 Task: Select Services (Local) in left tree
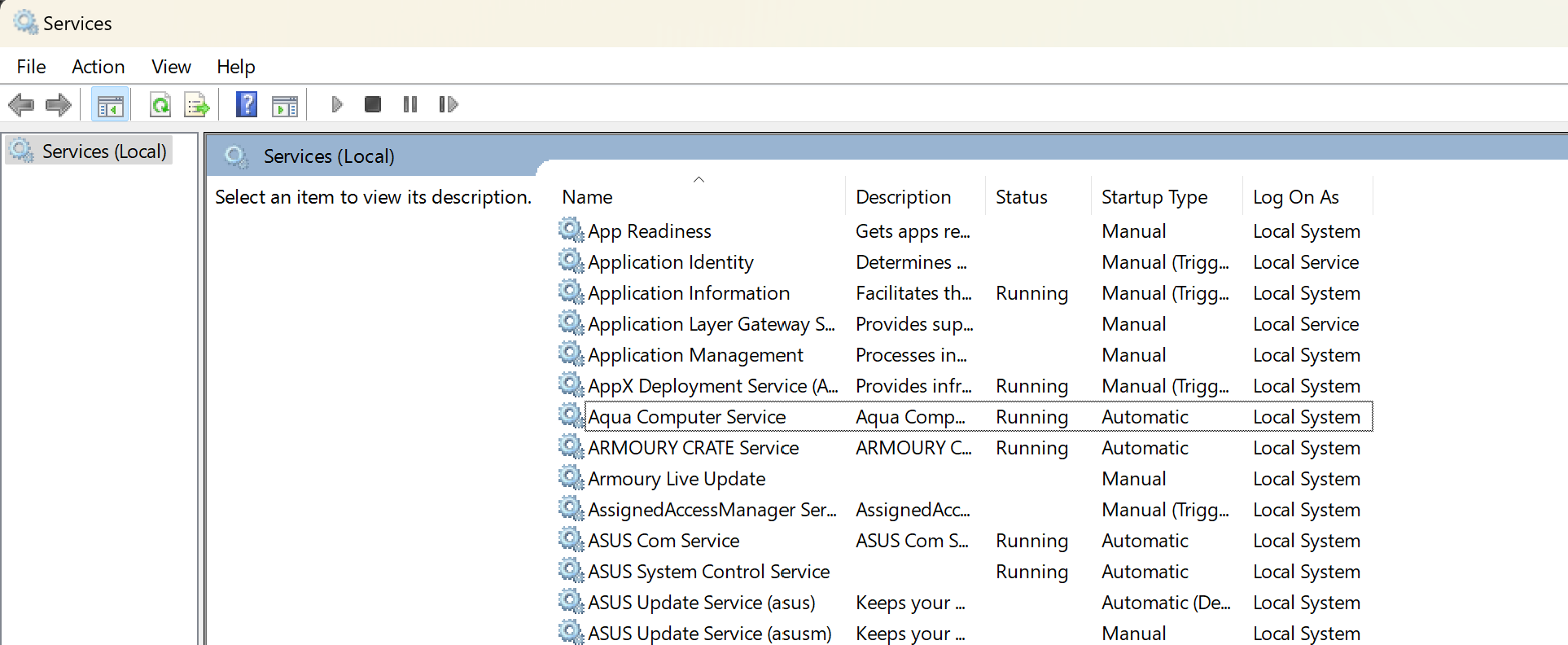point(103,151)
